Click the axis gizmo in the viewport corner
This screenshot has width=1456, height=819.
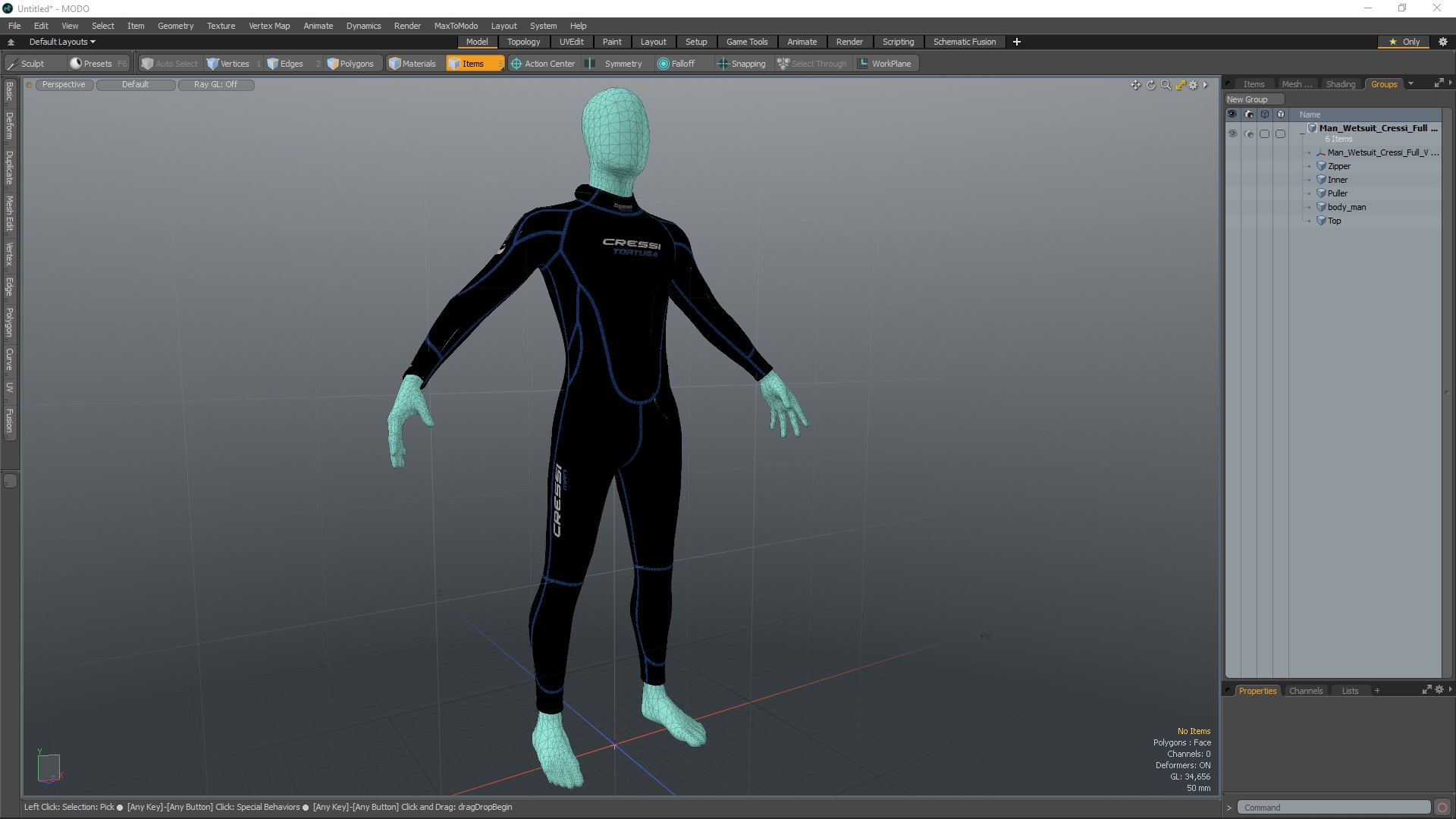(x=49, y=767)
